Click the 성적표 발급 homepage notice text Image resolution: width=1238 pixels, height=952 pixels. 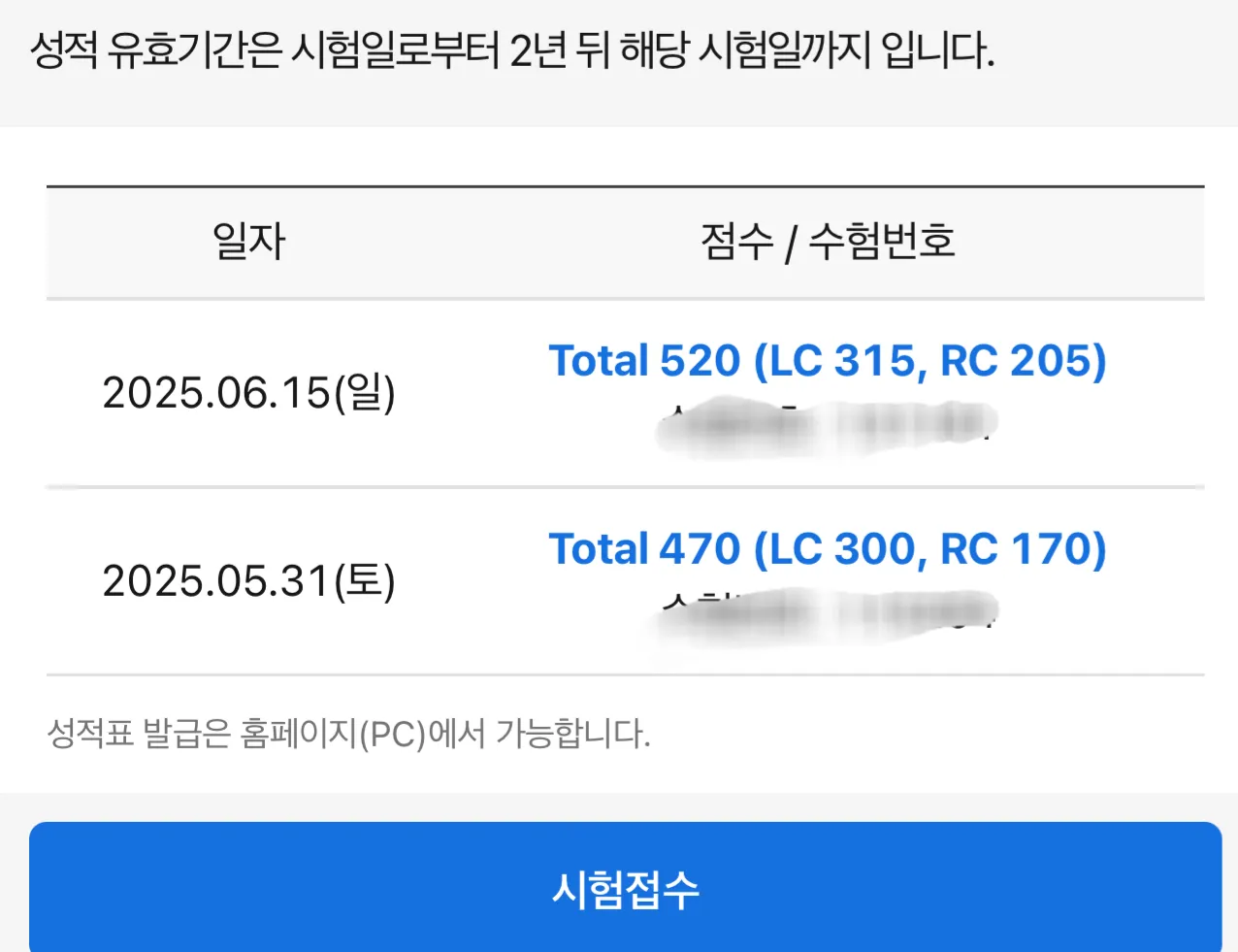point(352,735)
